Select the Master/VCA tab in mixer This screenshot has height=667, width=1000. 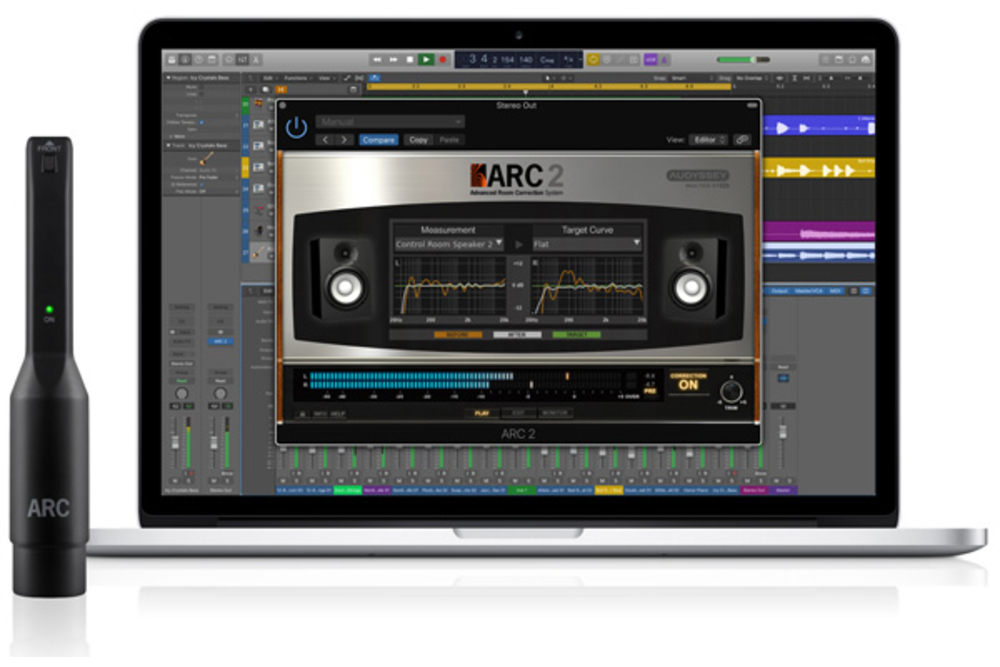(808, 291)
